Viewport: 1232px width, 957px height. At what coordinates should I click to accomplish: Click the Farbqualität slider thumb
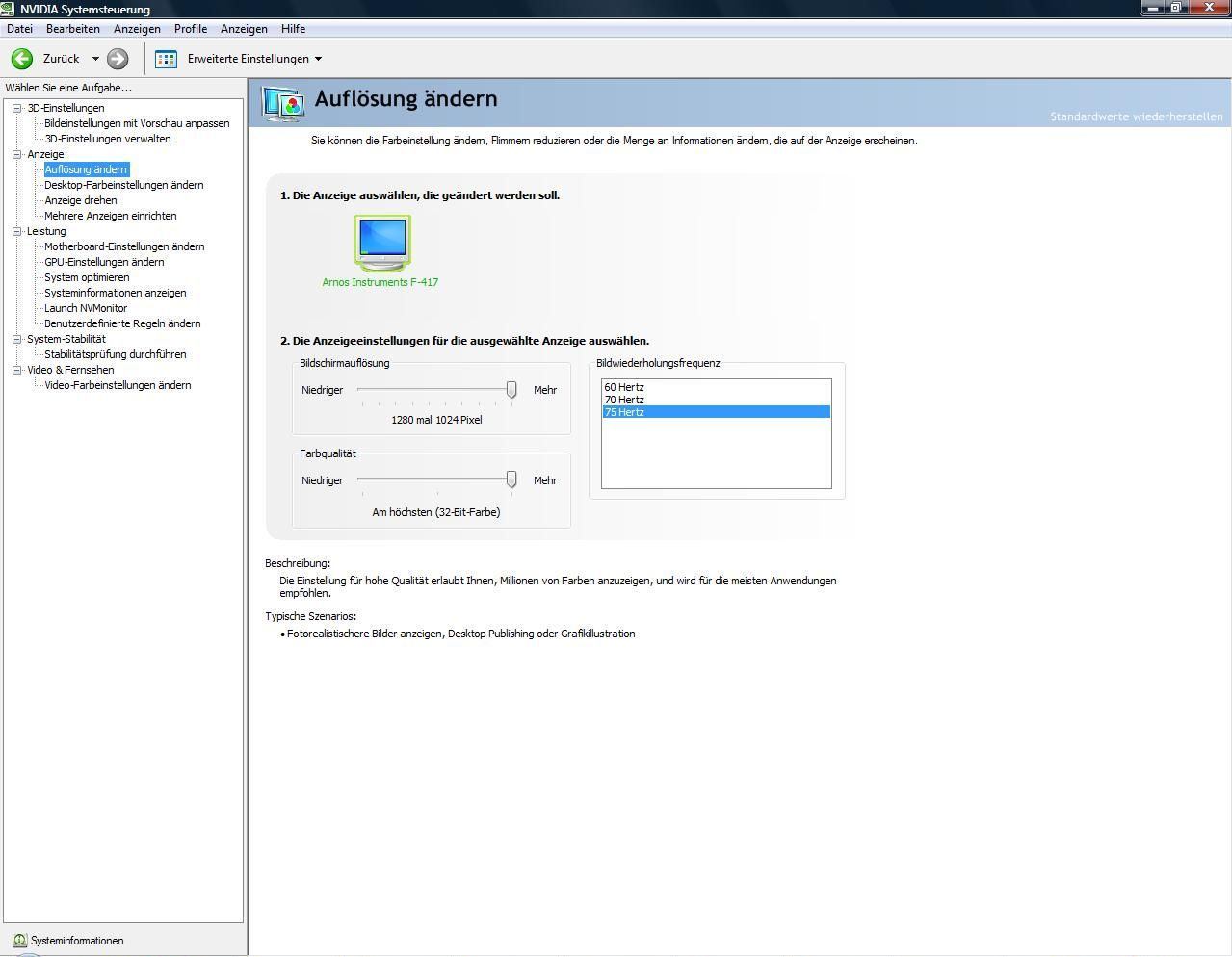click(511, 480)
